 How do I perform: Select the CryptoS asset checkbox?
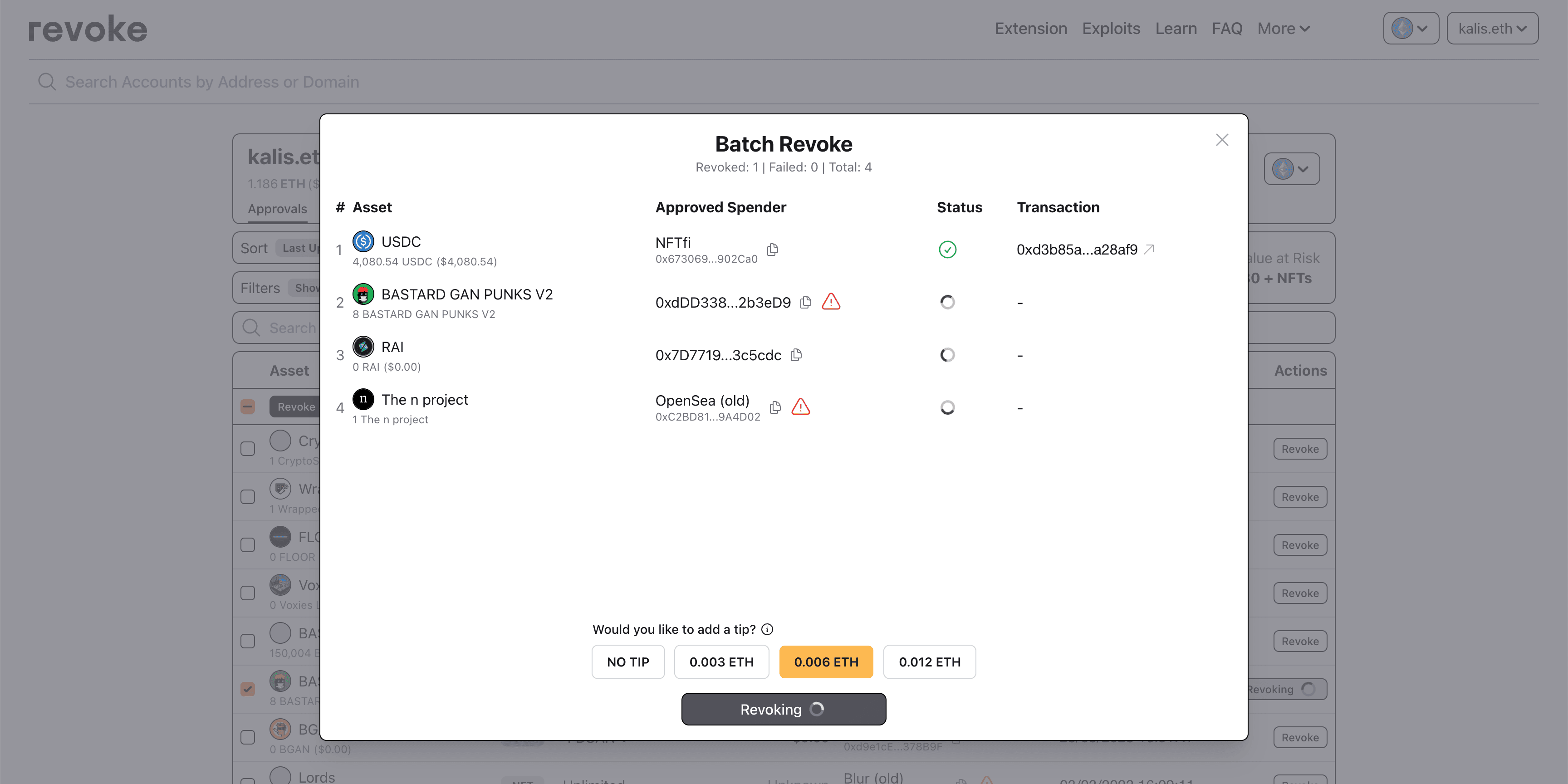point(247,448)
